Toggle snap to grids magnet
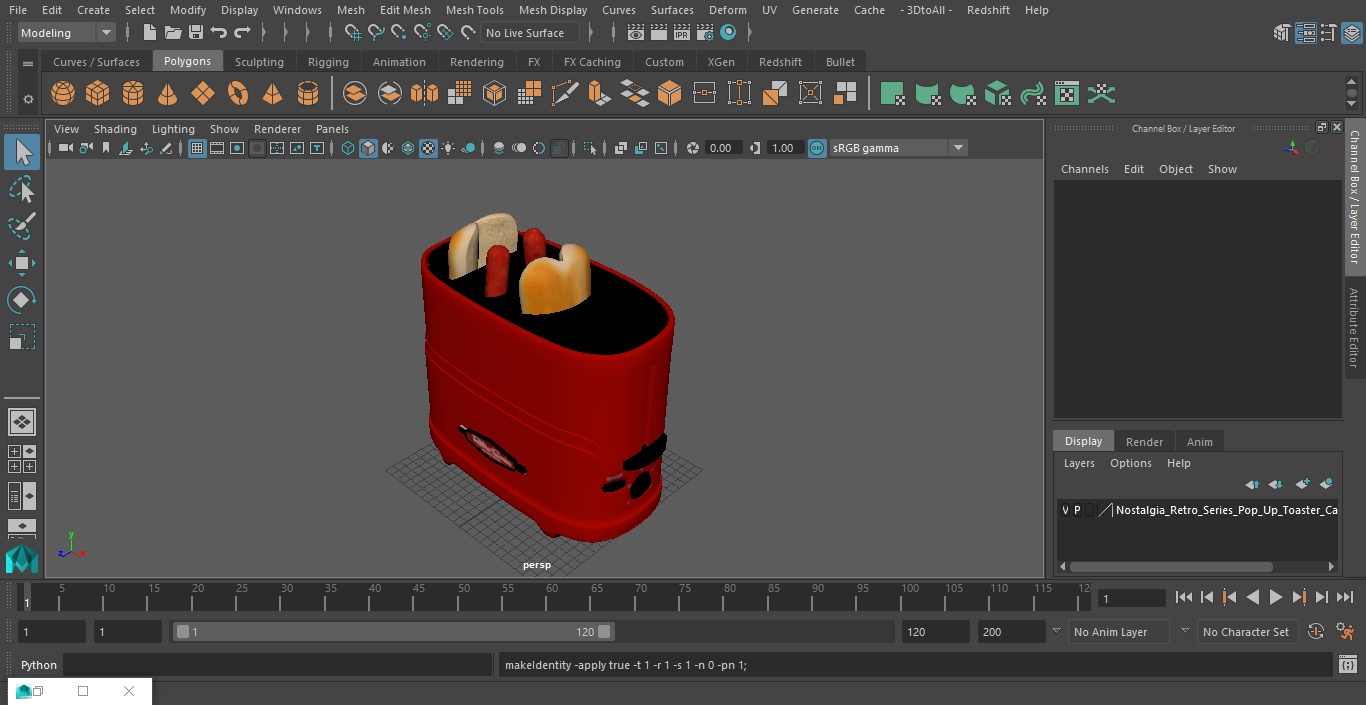The height and width of the screenshot is (705, 1366). [353, 33]
